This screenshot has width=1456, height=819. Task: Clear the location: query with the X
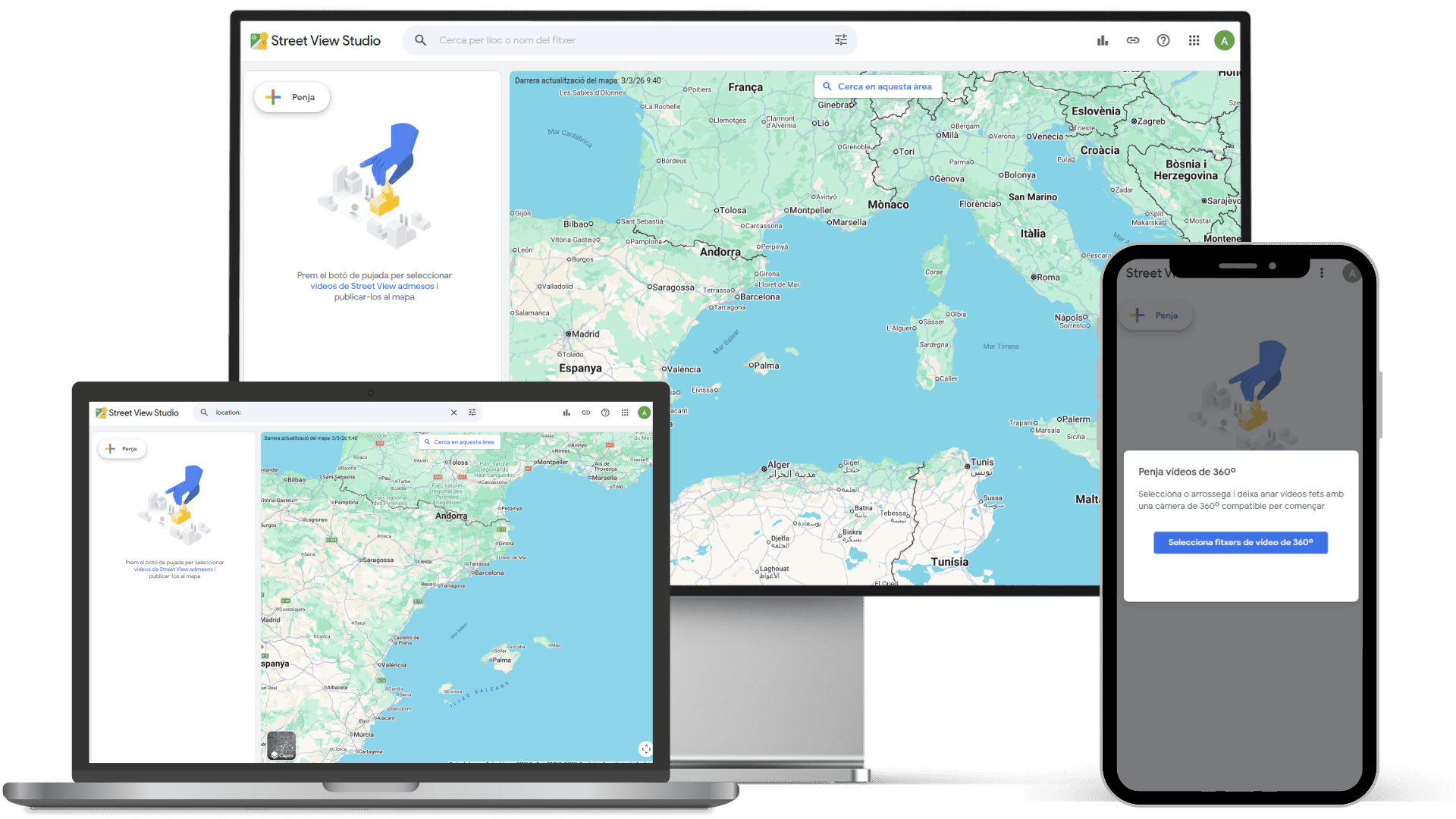pyautogui.click(x=453, y=413)
